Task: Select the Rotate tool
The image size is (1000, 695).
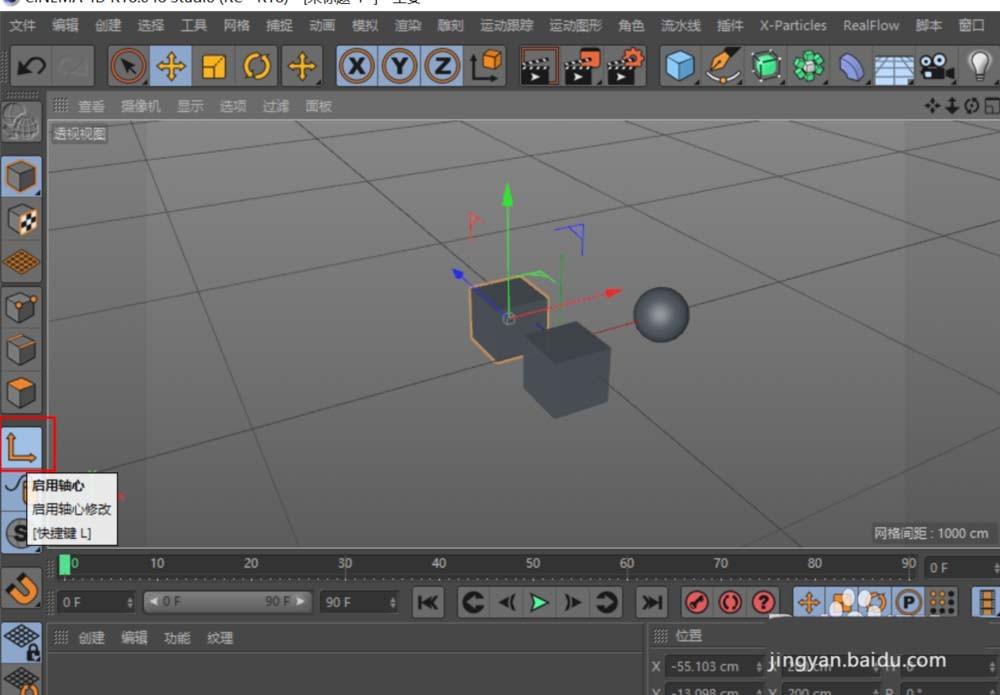Action: point(258,66)
